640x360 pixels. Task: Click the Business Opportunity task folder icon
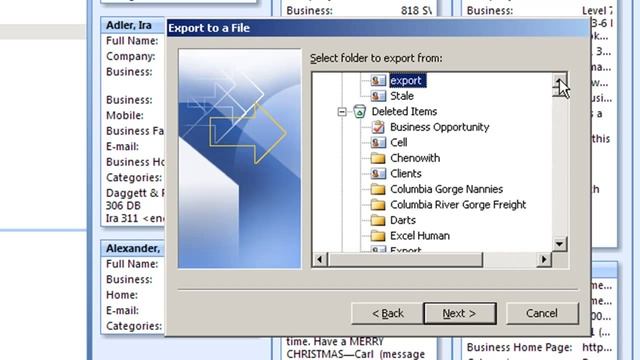click(378, 127)
